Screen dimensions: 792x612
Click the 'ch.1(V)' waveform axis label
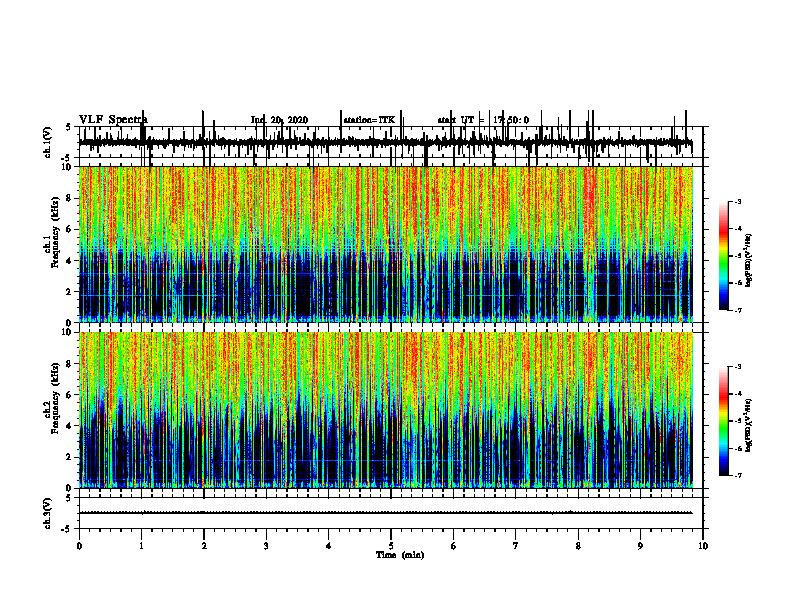coord(48,142)
